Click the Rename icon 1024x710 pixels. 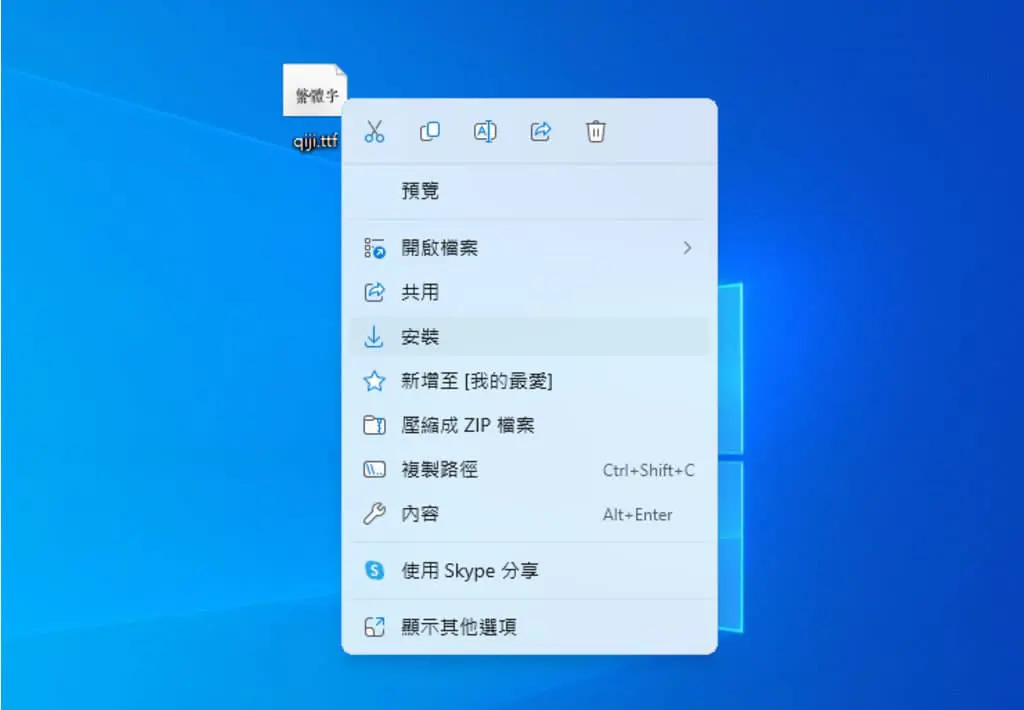click(x=485, y=131)
